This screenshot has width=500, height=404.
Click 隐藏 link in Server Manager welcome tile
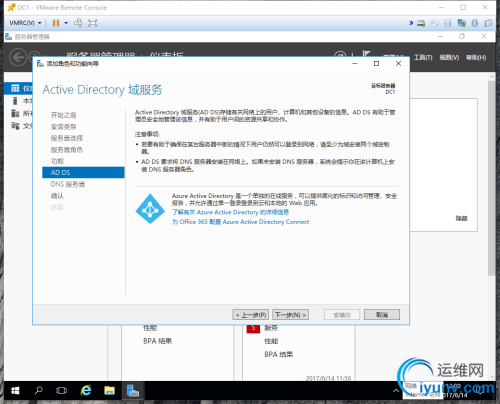pyautogui.click(x=461, y=218)
